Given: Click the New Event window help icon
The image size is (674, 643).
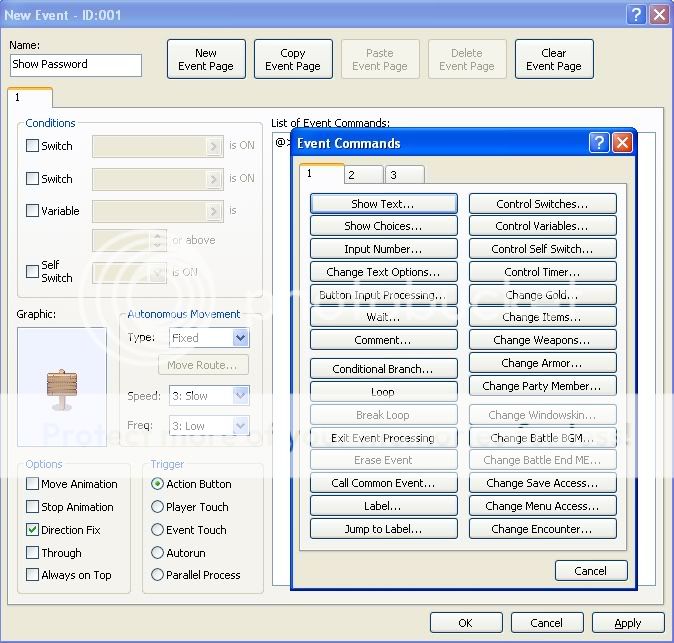Looking at the screenshot, I should tap(636, 15).
